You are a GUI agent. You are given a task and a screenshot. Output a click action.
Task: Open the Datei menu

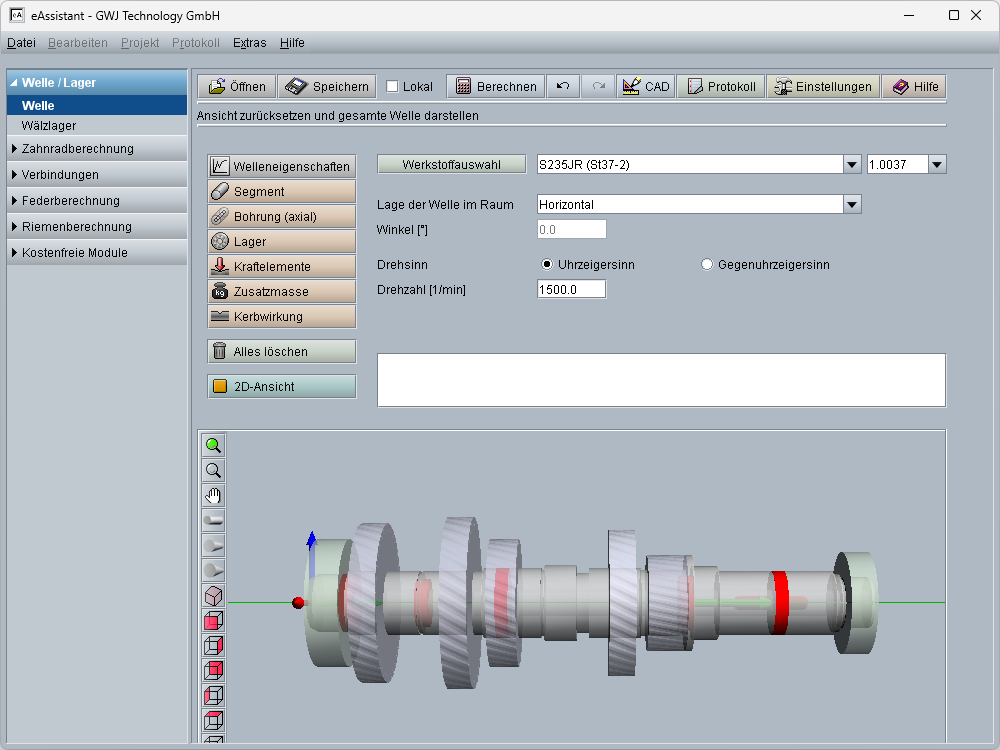tap(21, 43)
